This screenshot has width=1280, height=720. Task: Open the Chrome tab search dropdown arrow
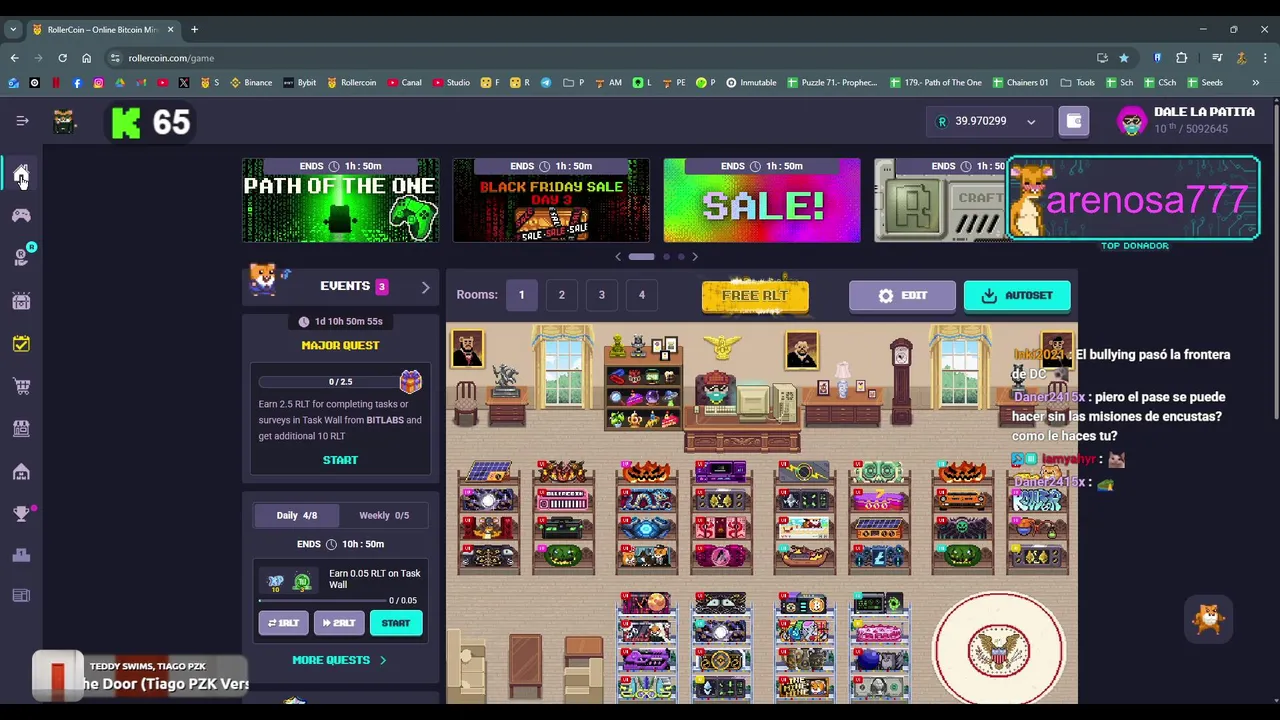click(13, 30)
